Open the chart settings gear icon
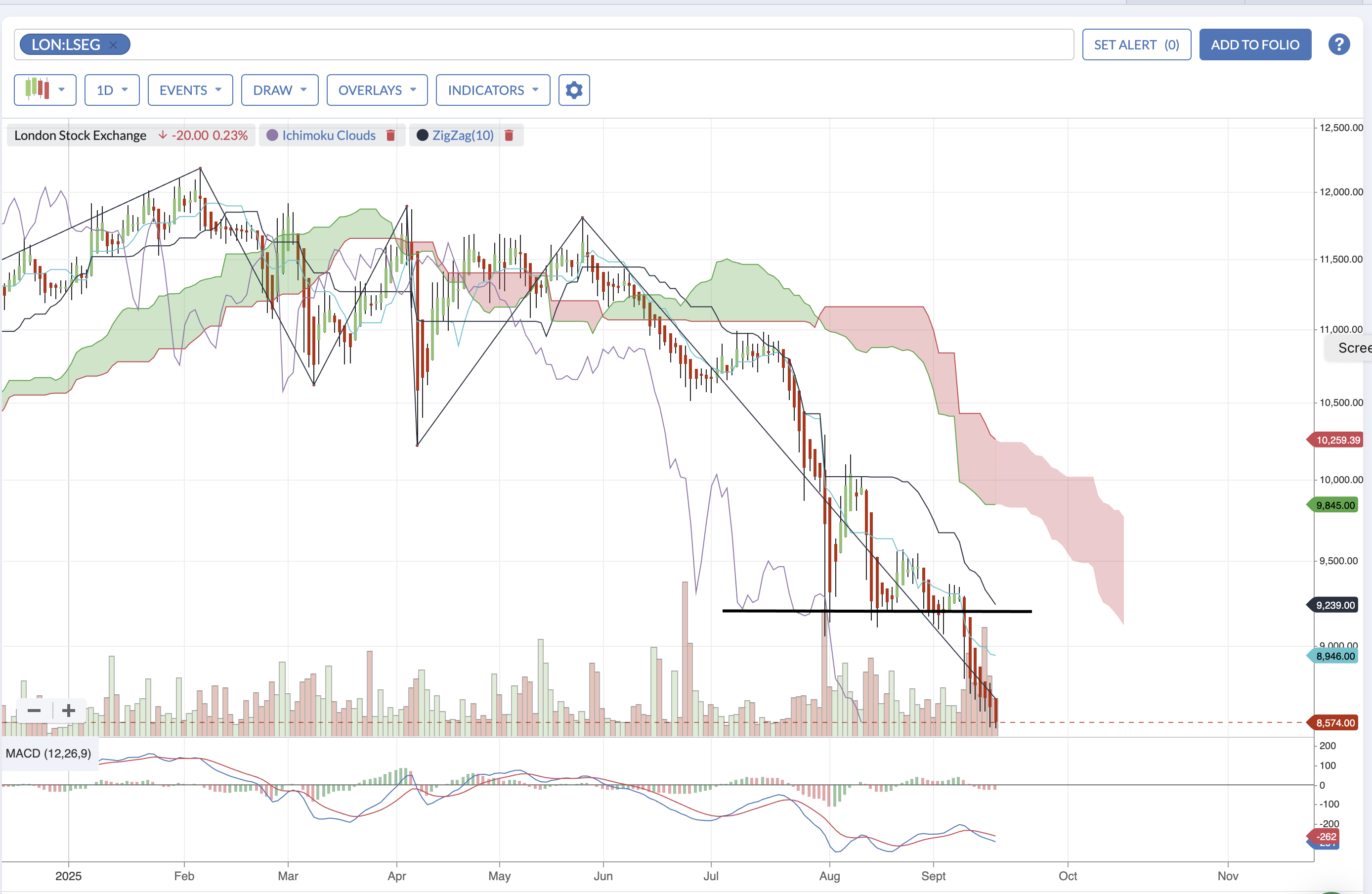The height and width of the screenshot is (894, 1372). (574, 90)
